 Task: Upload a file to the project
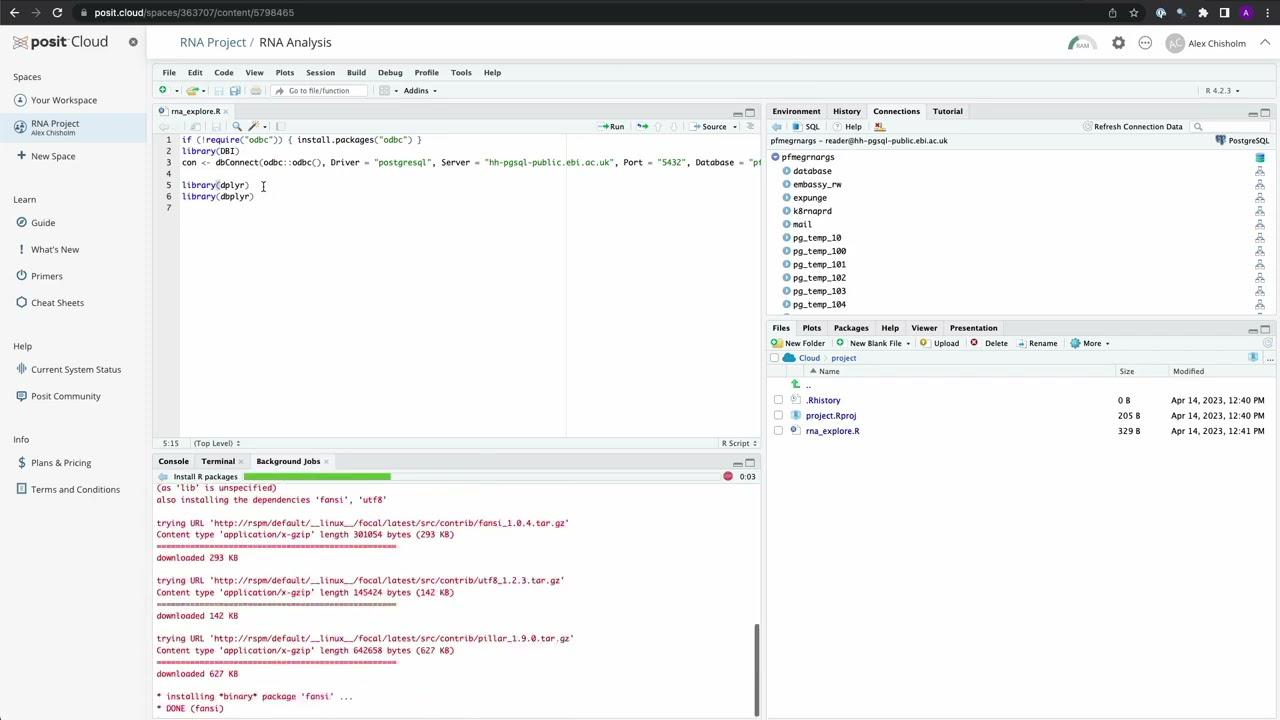coord(944,343)
